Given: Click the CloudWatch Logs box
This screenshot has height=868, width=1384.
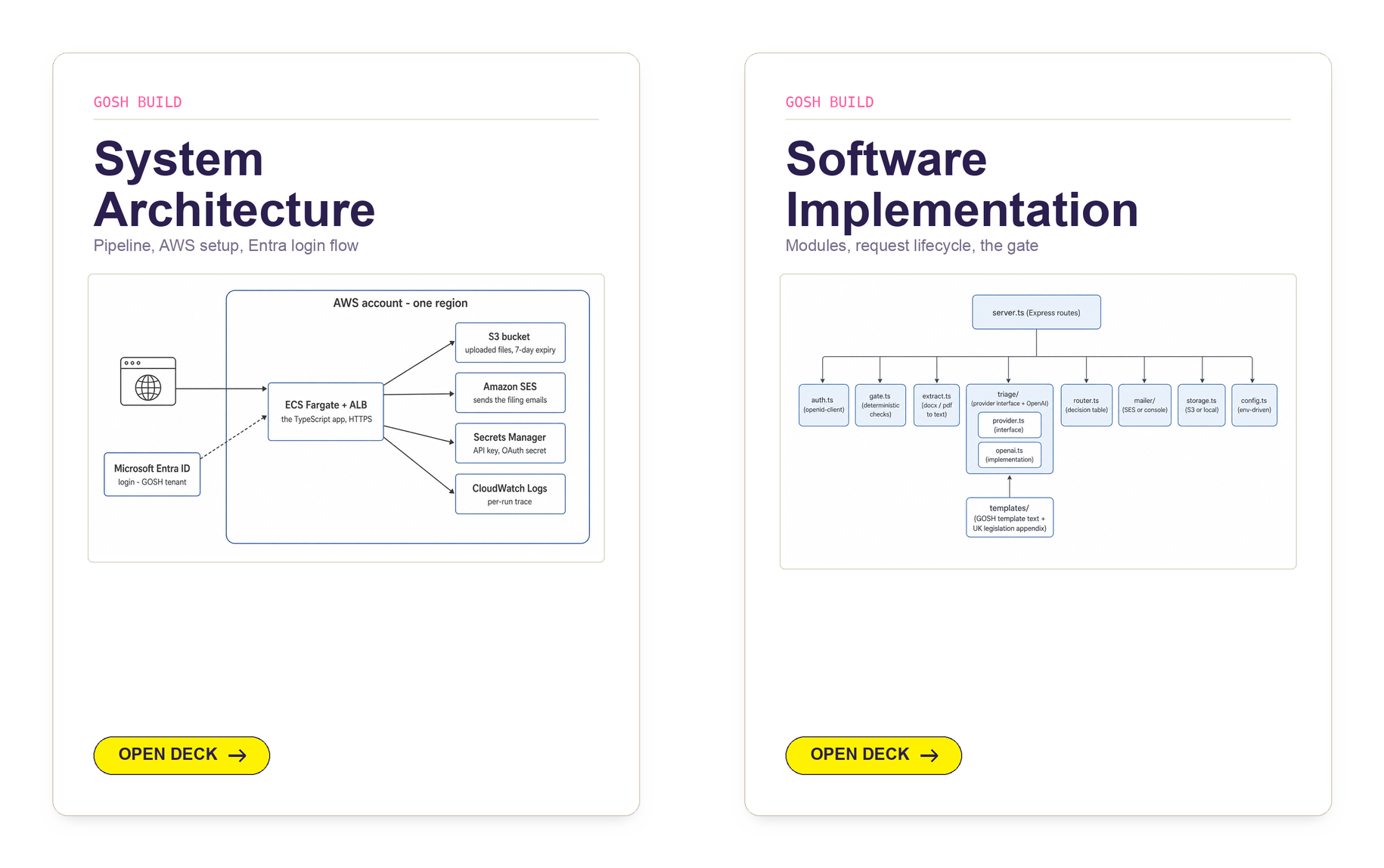Looking at the screenshot, I should point(510,494).
